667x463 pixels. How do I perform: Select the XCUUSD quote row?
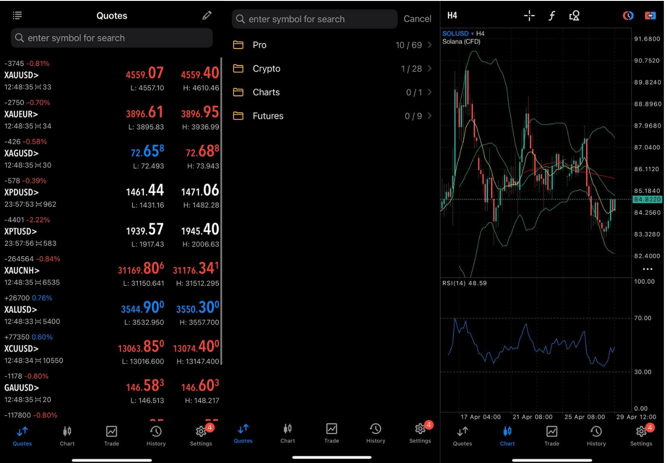coord(111,349)
